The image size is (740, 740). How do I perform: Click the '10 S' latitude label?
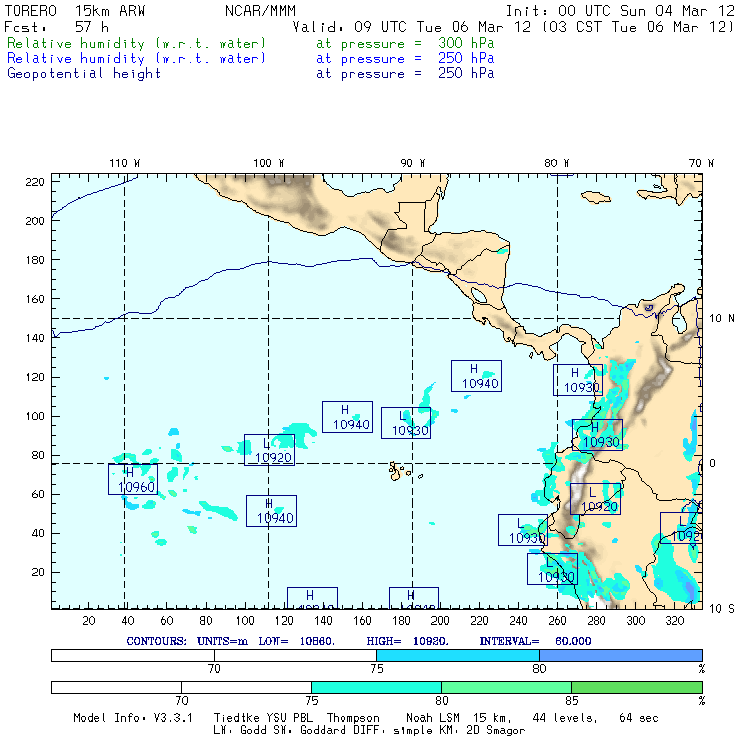pyautogui.click(x=722, y=609)
